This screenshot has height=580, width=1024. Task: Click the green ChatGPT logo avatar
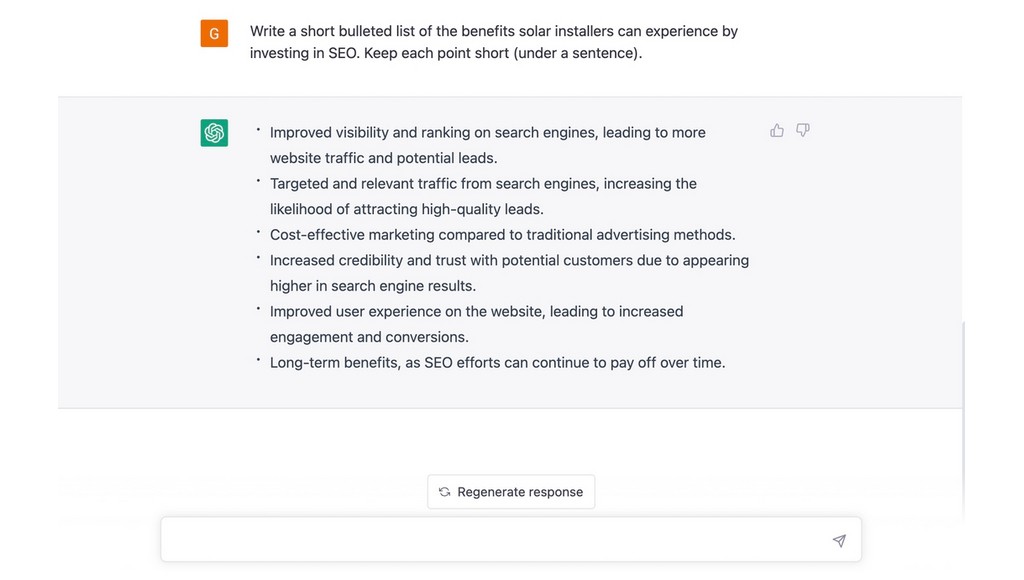(214, 133)
